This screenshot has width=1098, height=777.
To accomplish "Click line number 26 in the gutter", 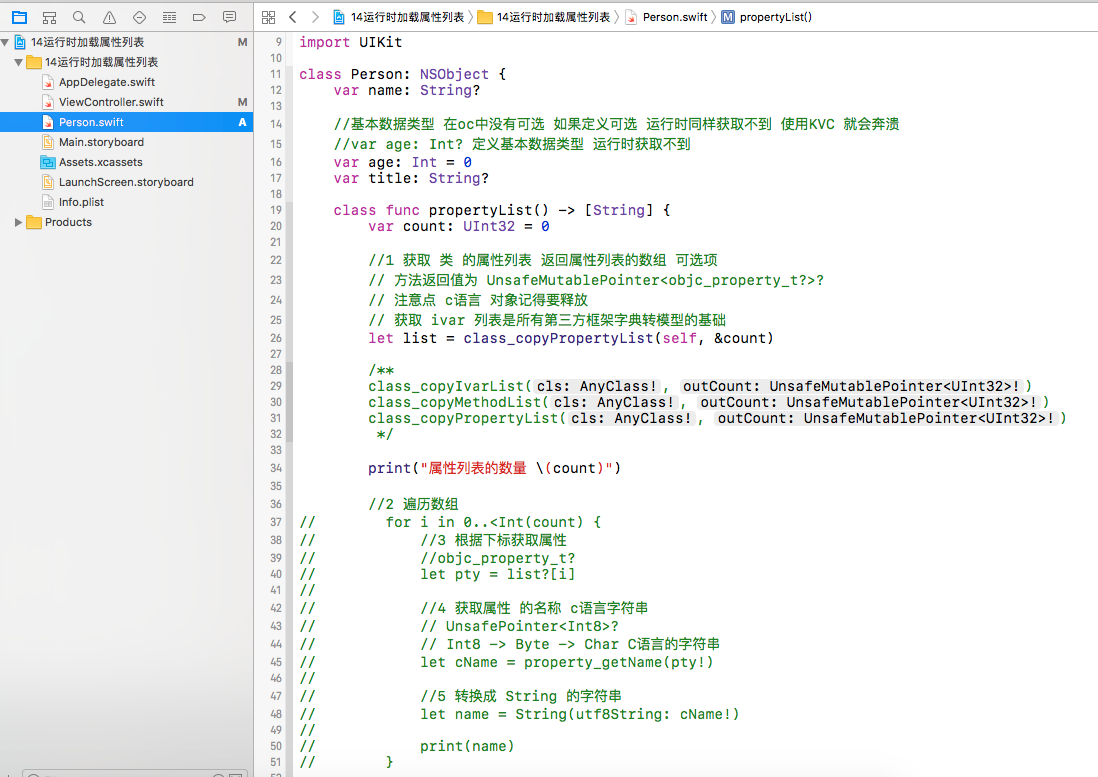I will point(276,338).
